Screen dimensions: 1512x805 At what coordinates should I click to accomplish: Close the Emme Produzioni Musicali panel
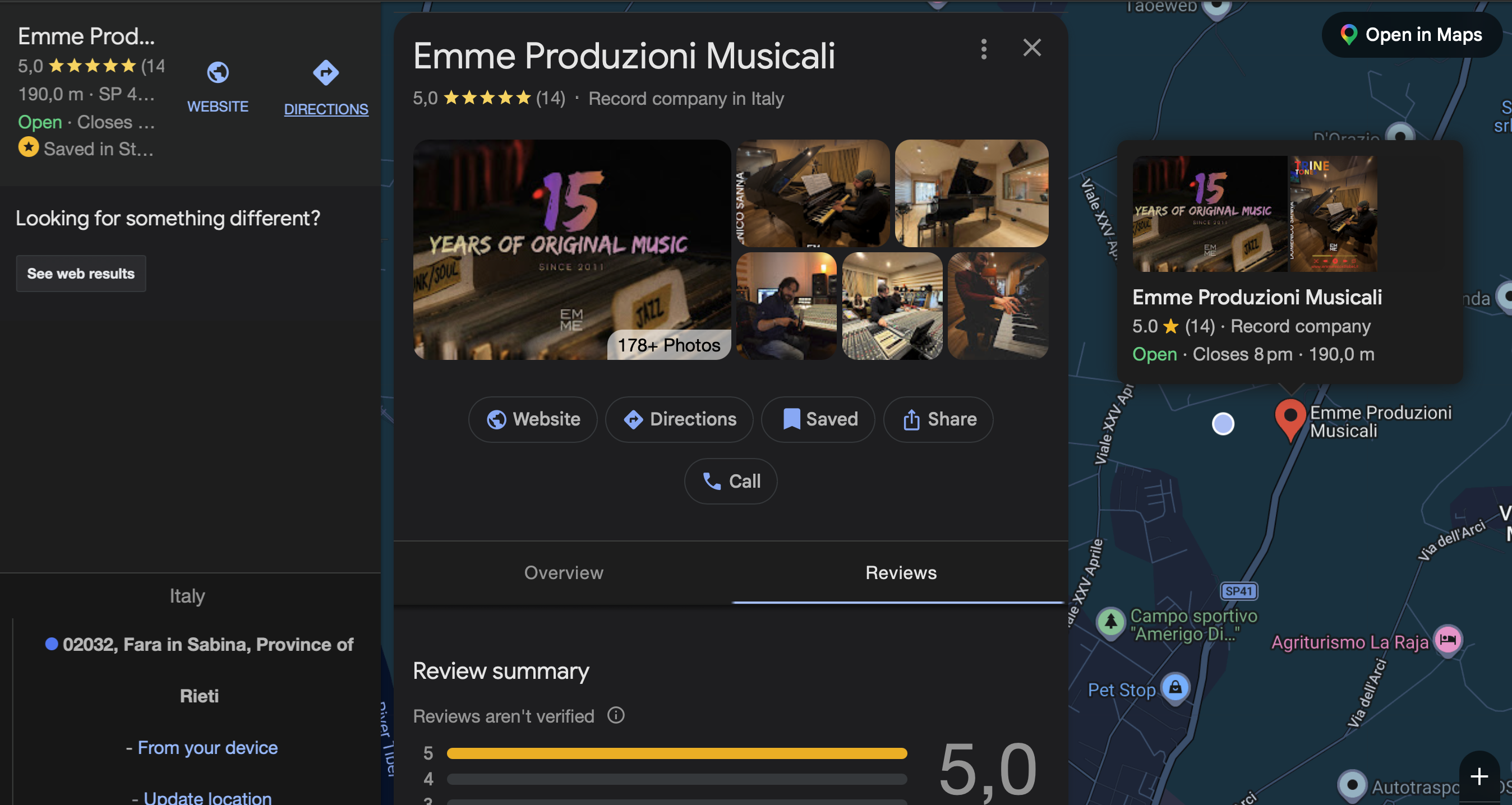point(1032,48)
